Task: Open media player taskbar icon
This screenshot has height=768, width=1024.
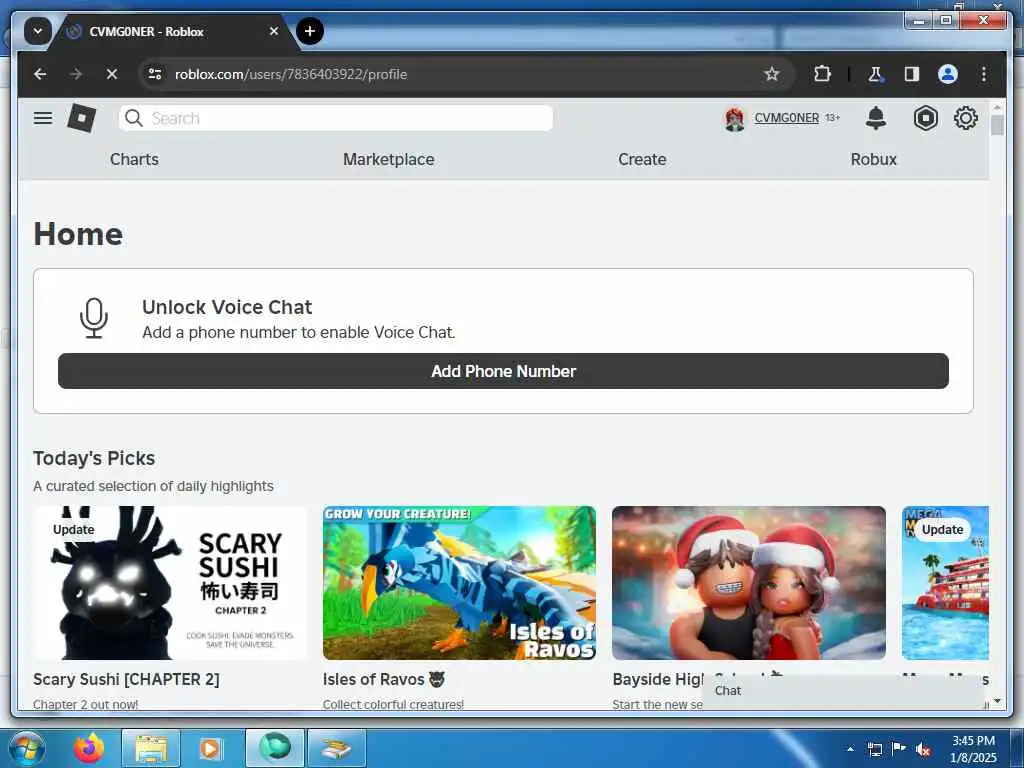Action: coord(210,748)
